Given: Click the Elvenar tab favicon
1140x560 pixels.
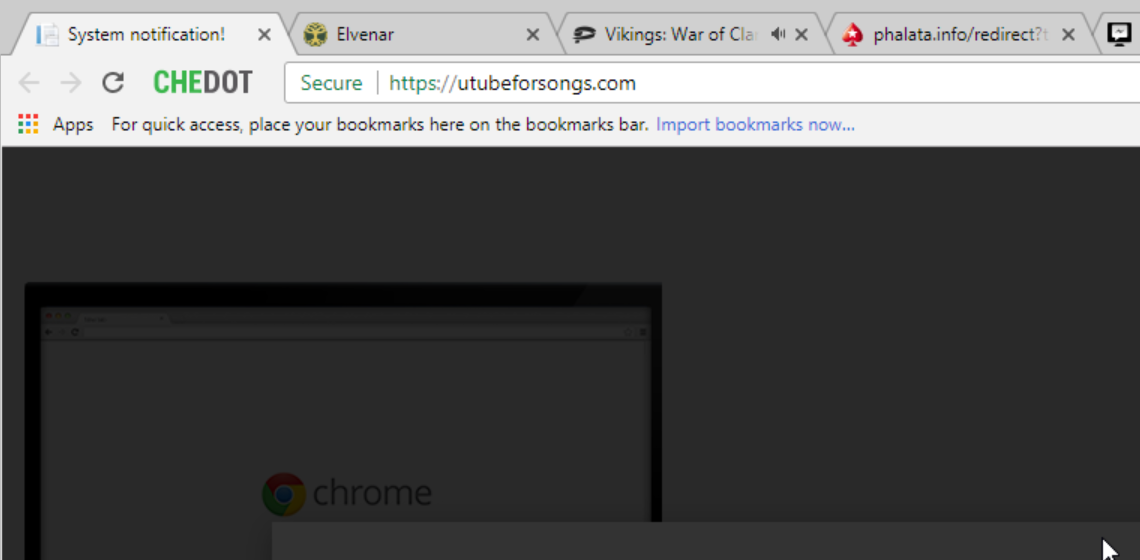Looking at the screenshot, I should click(x=315, y=34).
